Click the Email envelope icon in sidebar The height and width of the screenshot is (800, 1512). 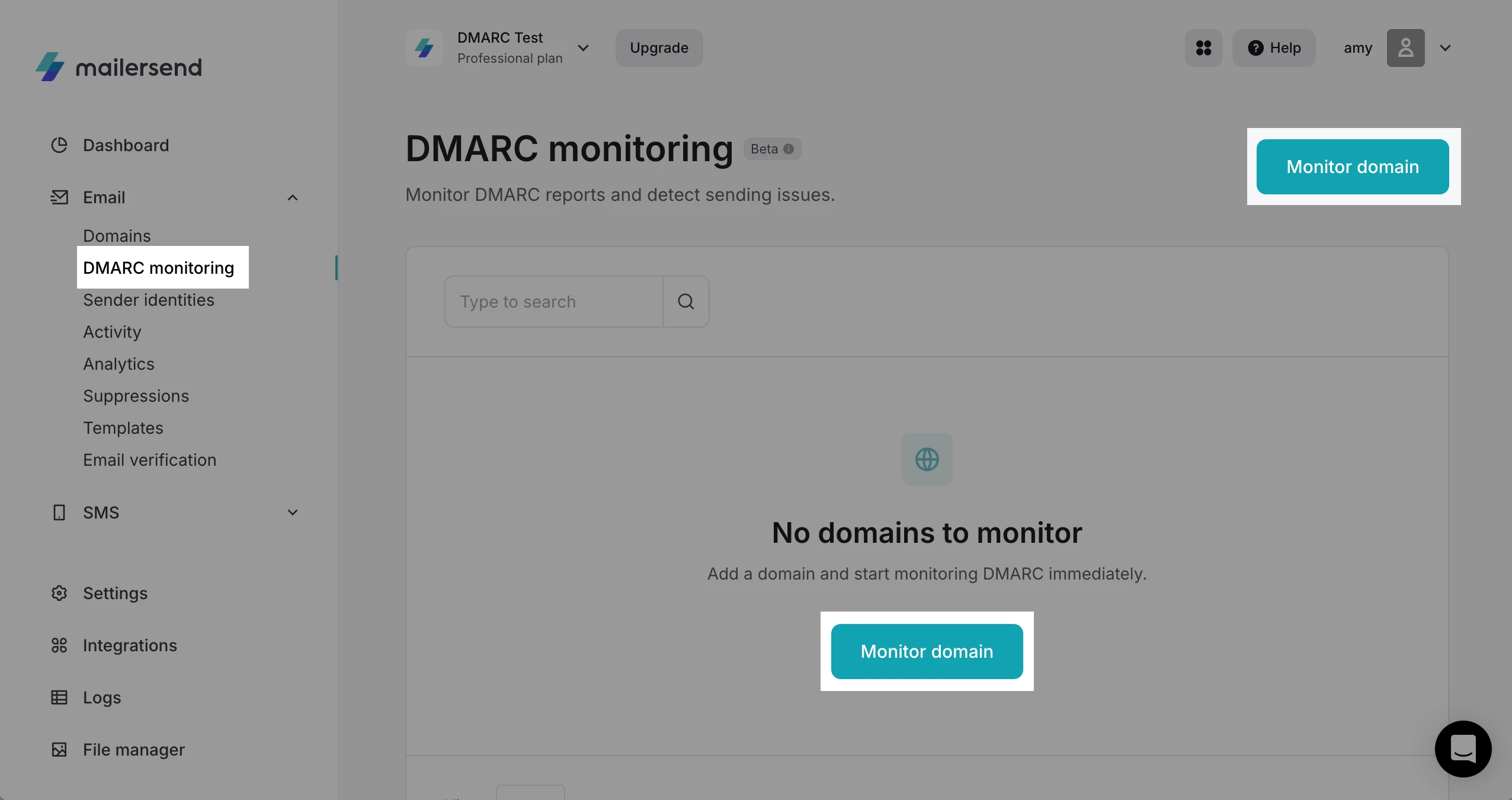[x=59, y=197]
